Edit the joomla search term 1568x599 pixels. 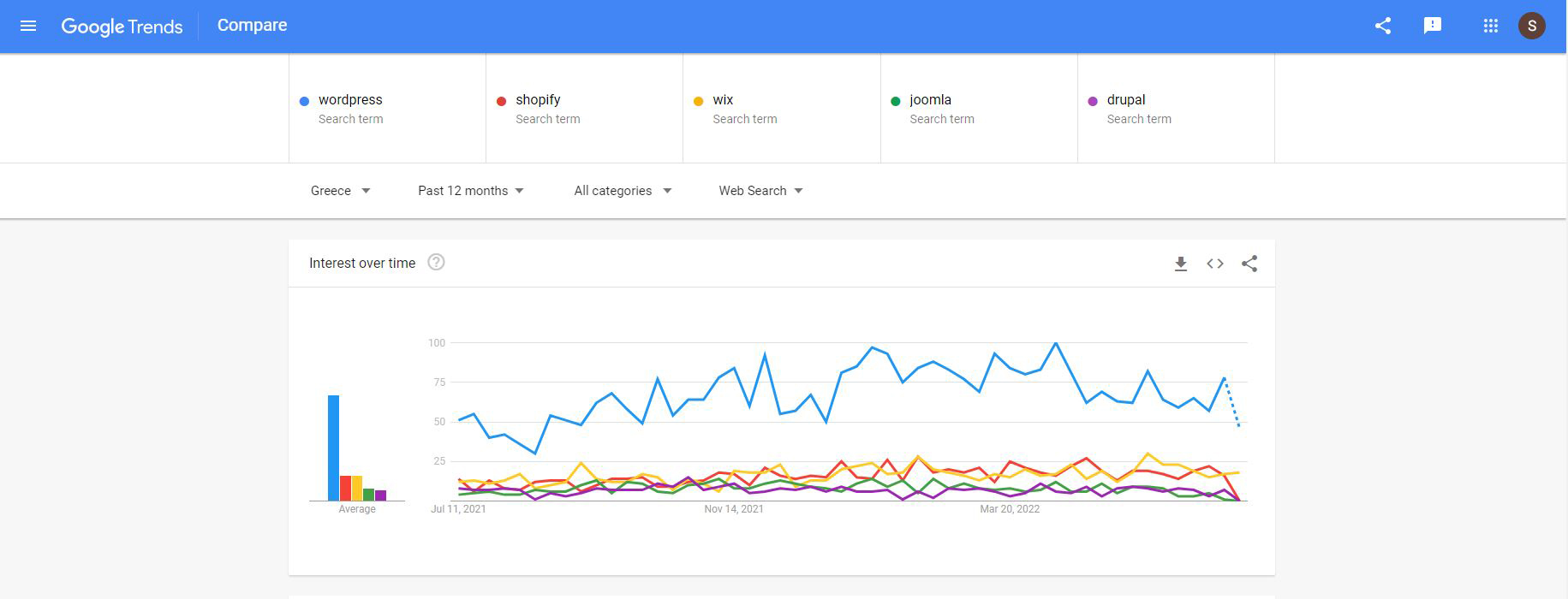tap(930, 100)
